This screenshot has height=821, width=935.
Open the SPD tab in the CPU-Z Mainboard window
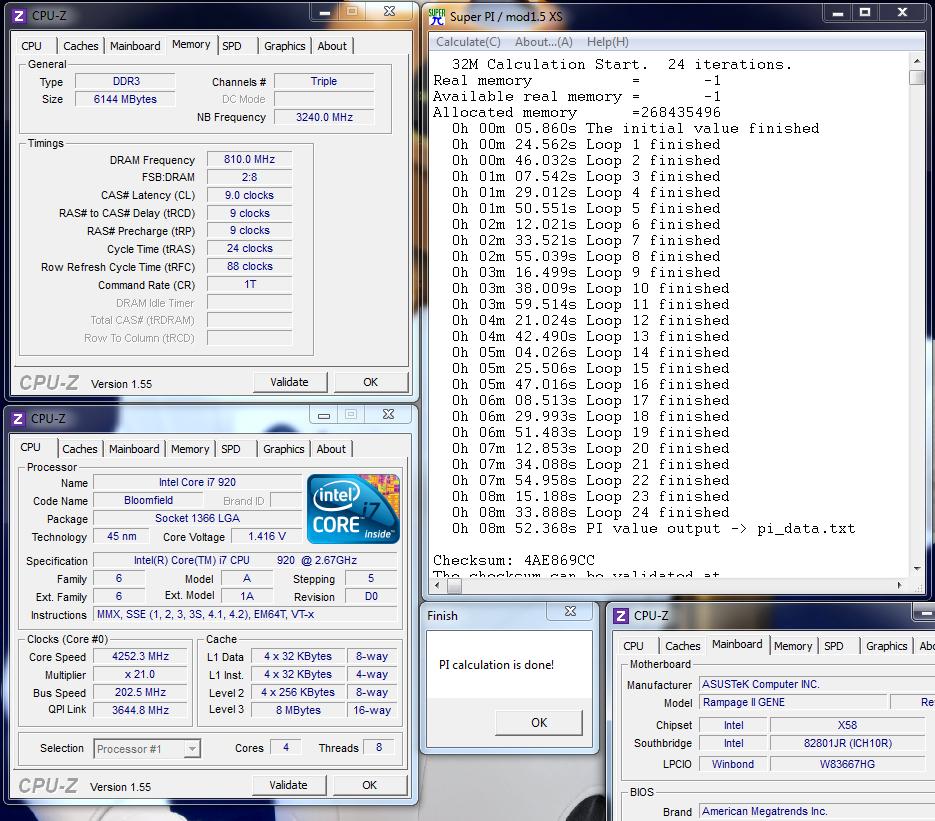coord(834,646)
